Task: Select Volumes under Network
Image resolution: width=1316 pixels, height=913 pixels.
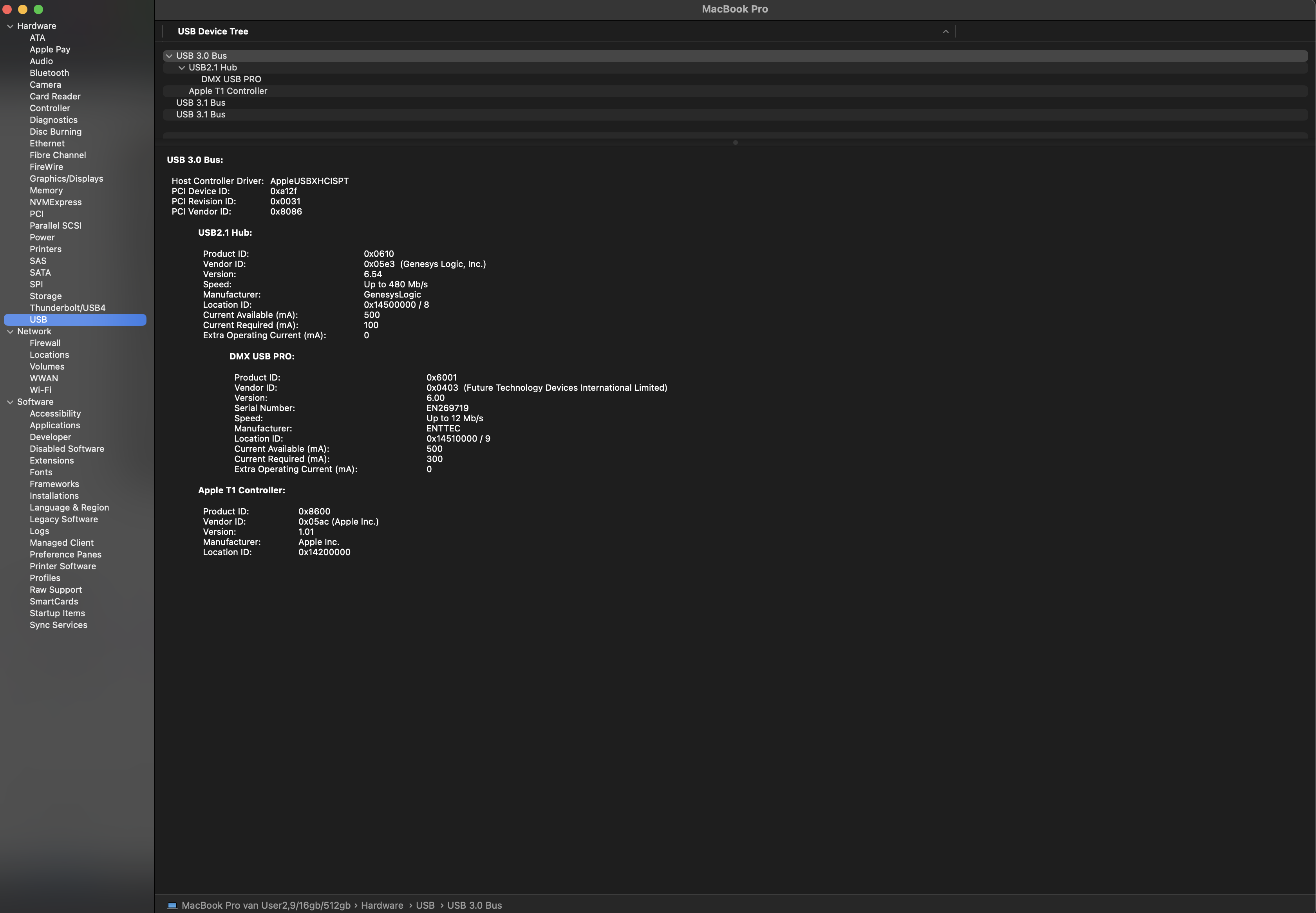Action: [x=47, y=367]
